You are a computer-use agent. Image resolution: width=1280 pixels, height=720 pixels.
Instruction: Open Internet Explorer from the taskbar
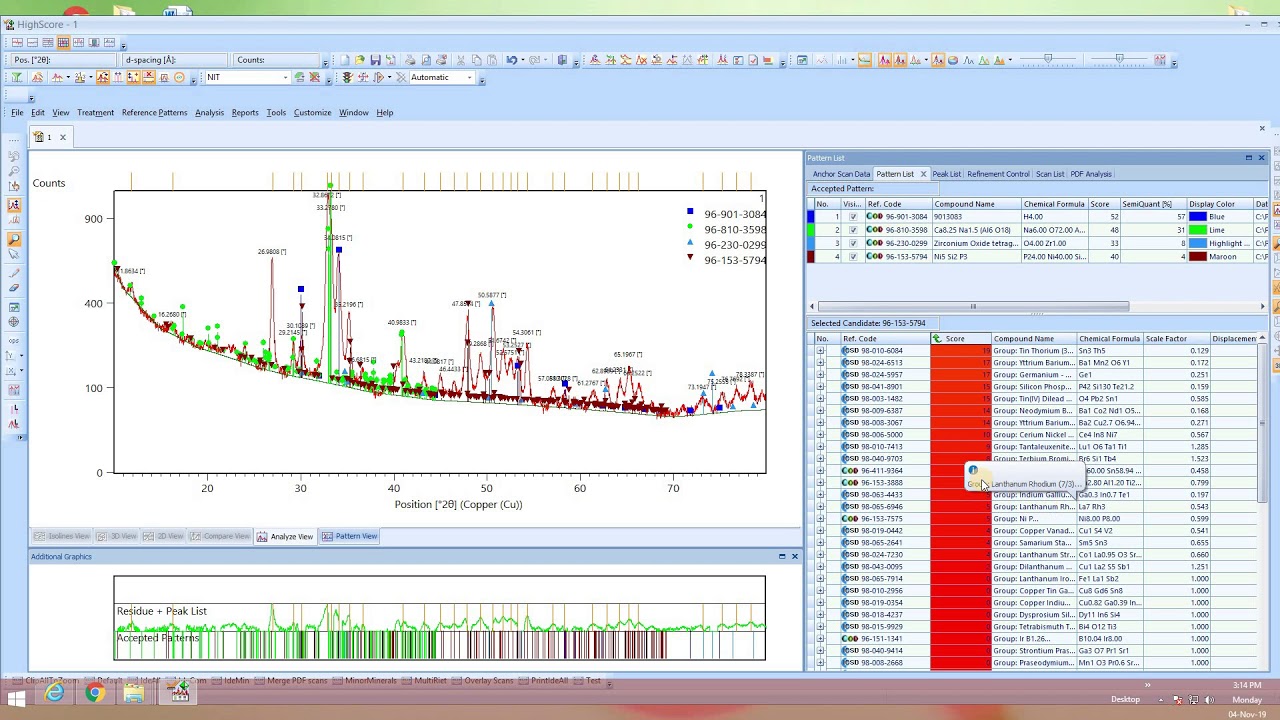point(55,693)
